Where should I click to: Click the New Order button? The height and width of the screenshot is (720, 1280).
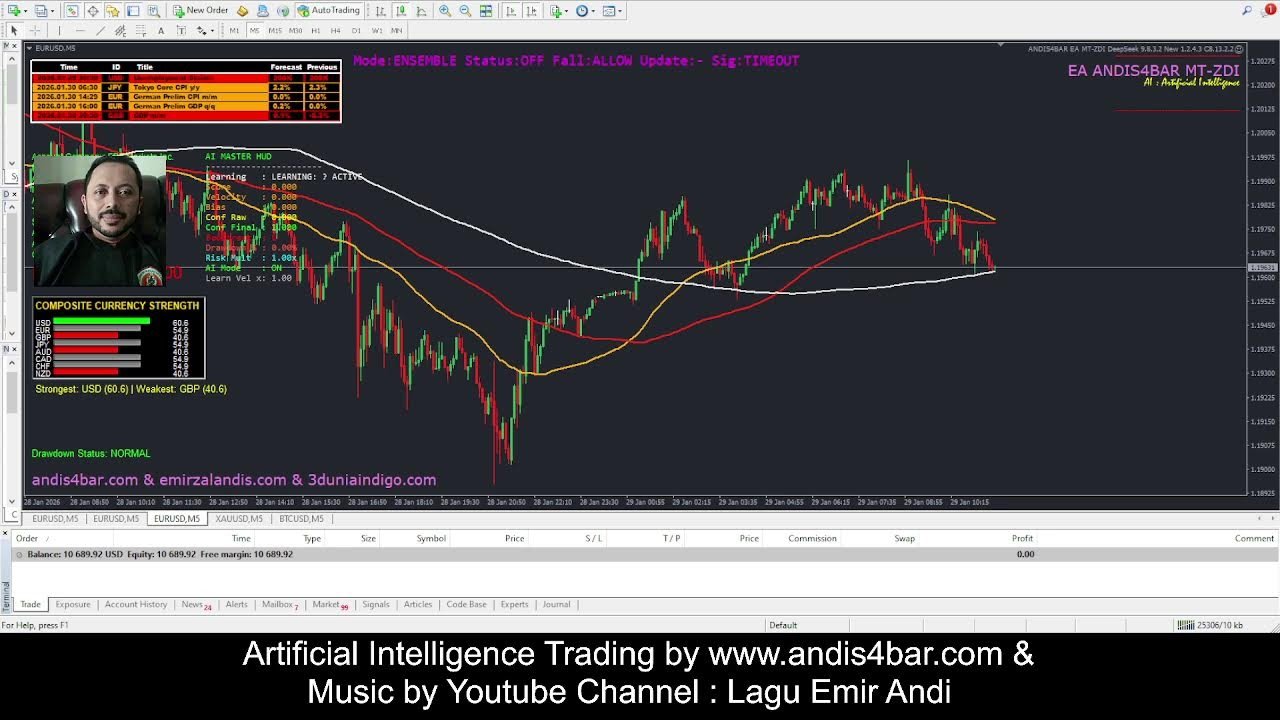(200, 11)
